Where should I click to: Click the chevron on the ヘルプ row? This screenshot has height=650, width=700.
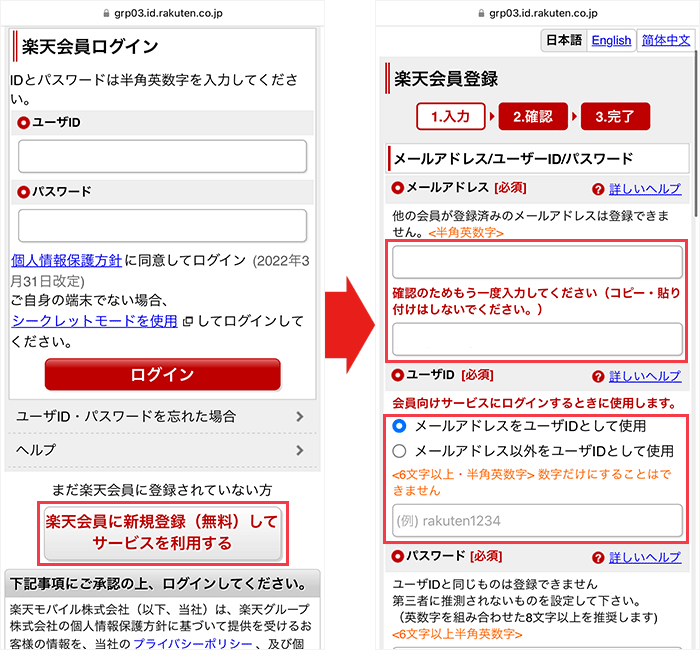point(300,450)
